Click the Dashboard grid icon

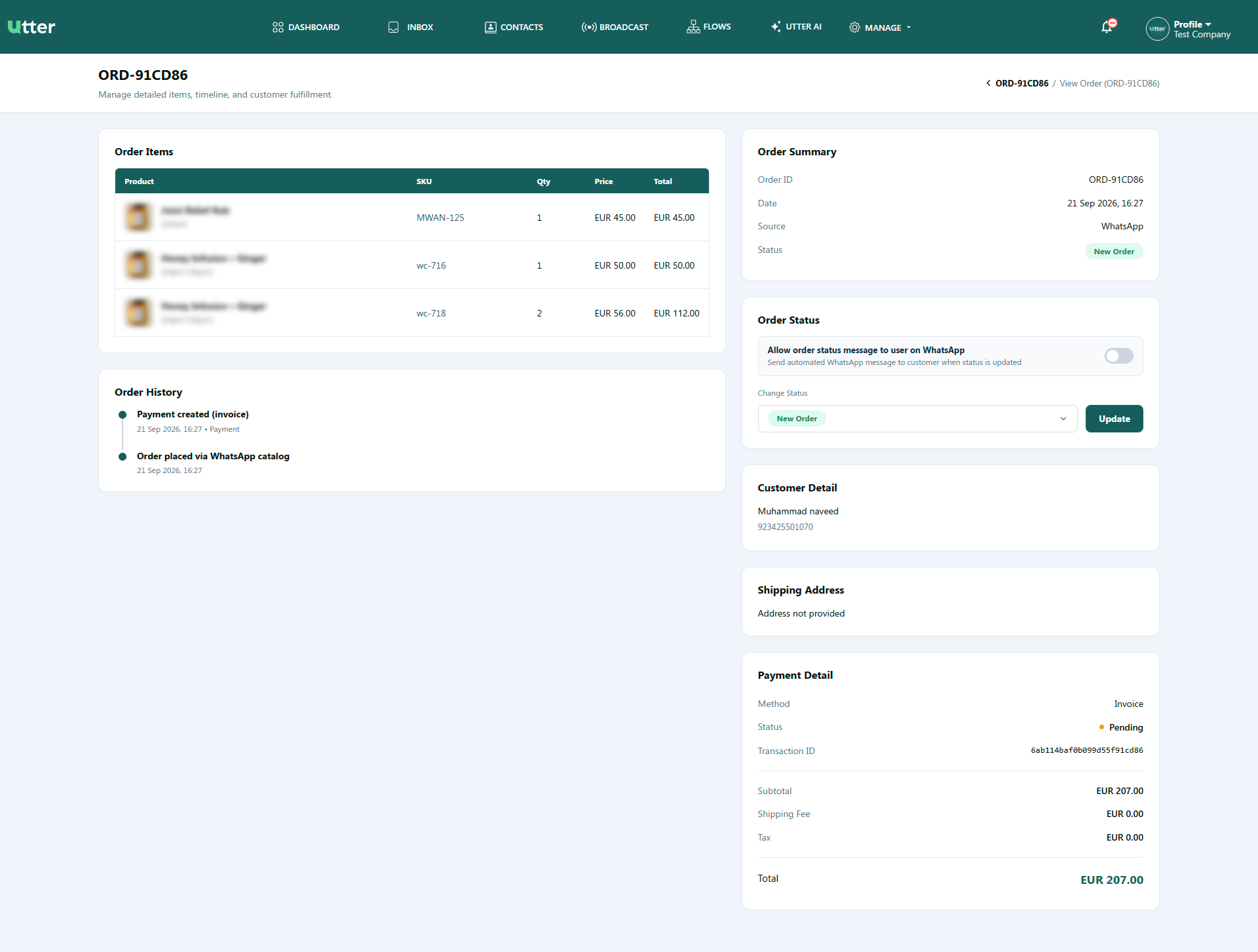(278, 28)
